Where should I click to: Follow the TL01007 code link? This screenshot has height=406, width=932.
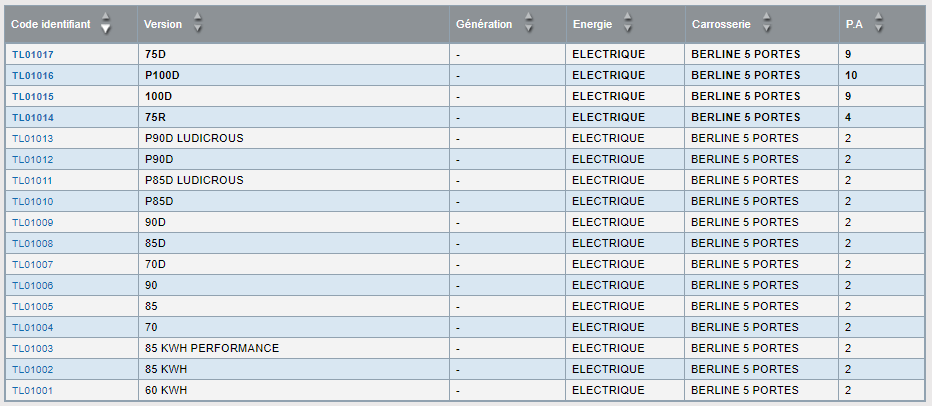click(x=33, y=265)
